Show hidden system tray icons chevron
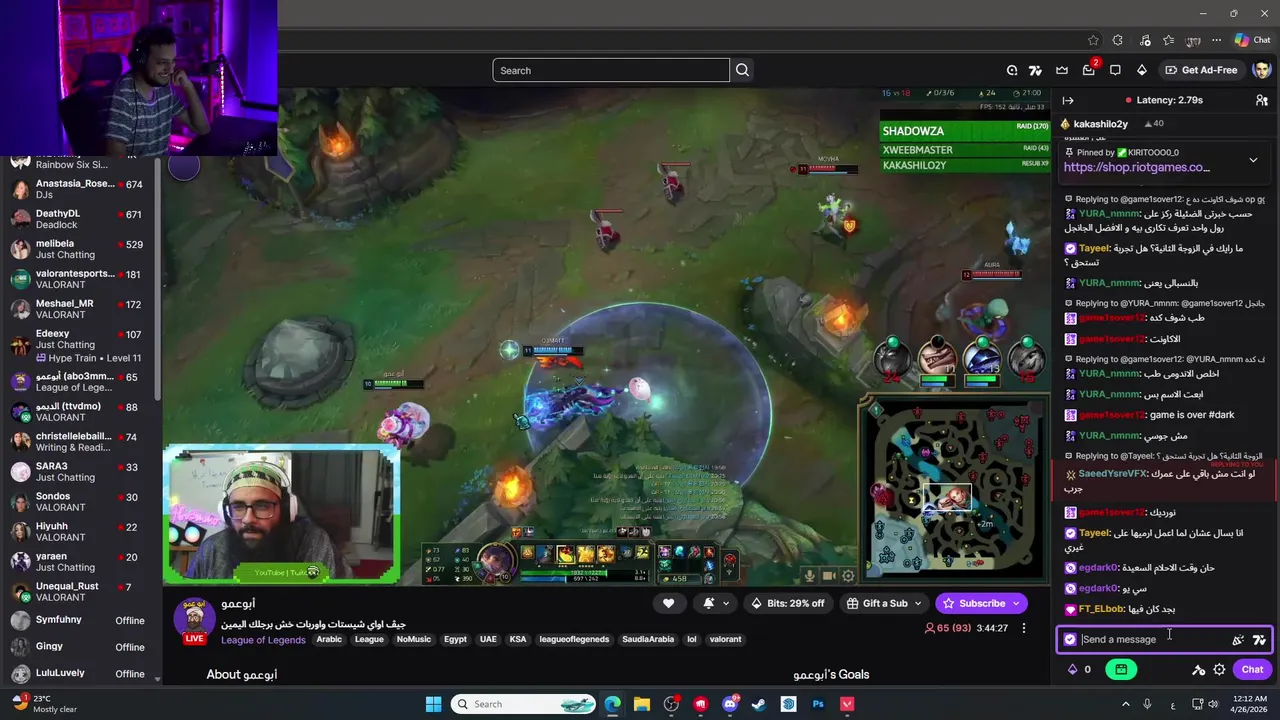Viewport: 1280px width, 720px height. [1124, 704]
